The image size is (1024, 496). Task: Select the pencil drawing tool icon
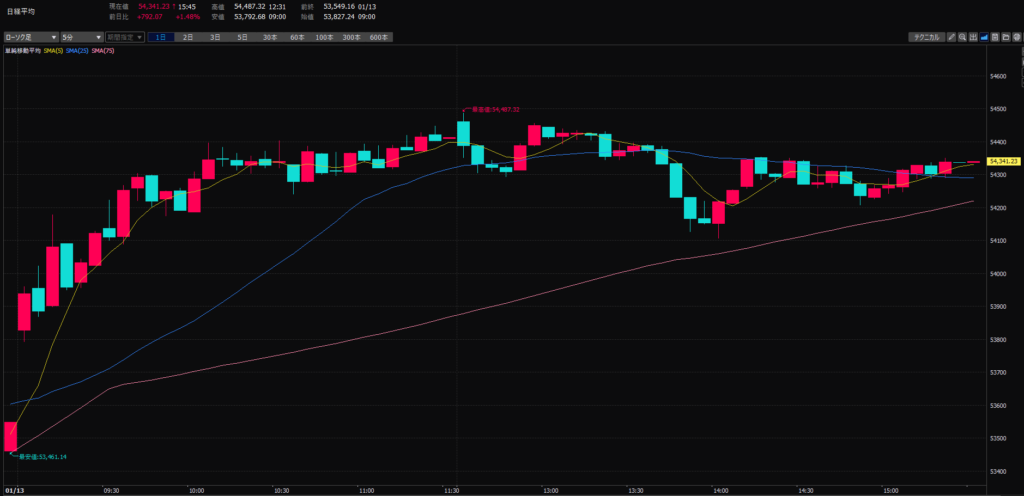pyautogui.click(x=953, y=37)
